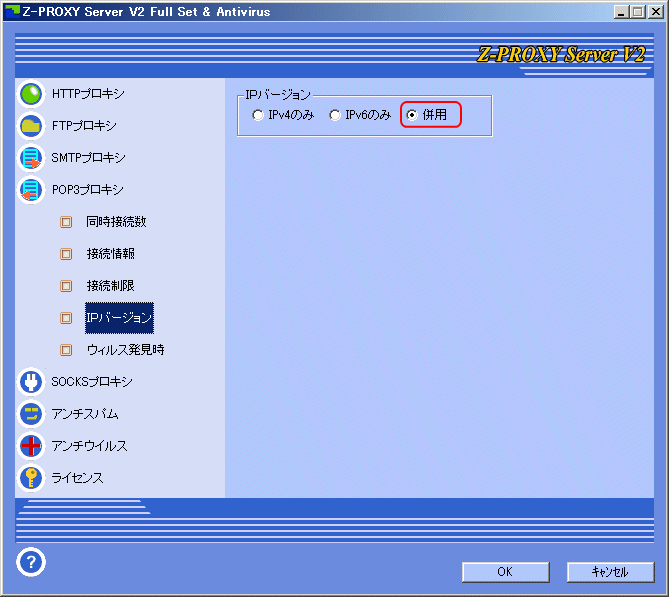Click the green HTTPプロキシ icon
The image size is (669, 597).
tap(31, 94)
